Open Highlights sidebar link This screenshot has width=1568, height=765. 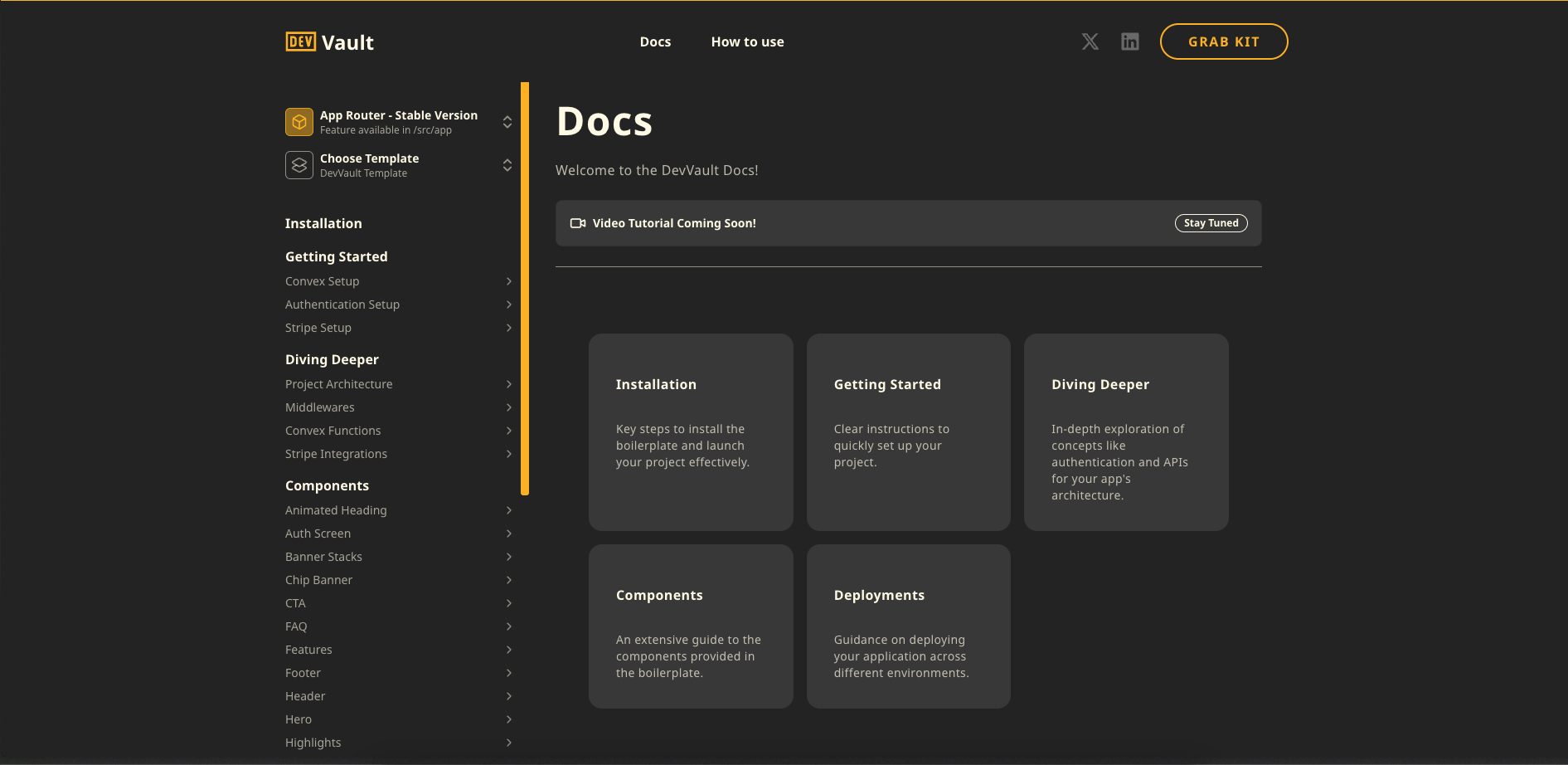(x=313, y=743)
